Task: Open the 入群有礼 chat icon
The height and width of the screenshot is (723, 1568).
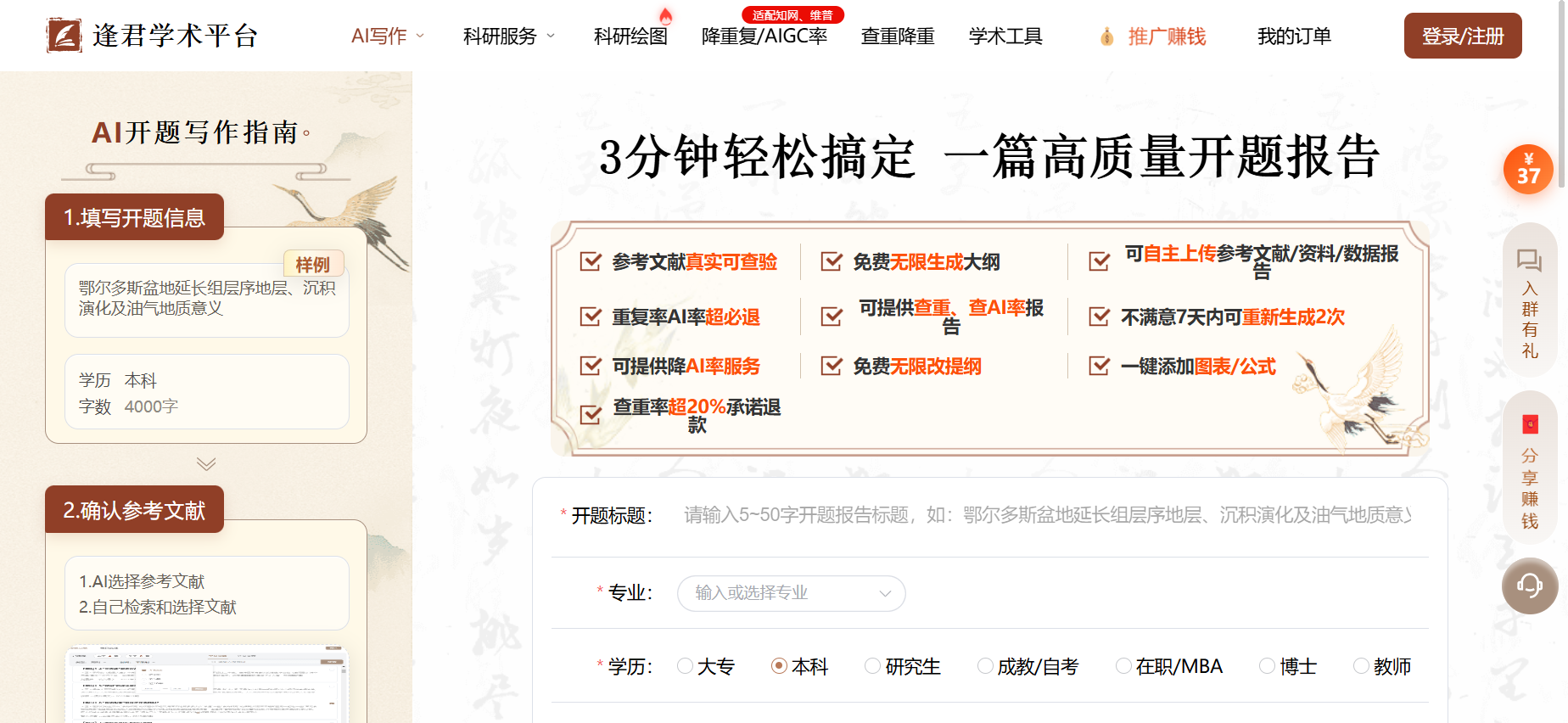Action: (1529, 261)
